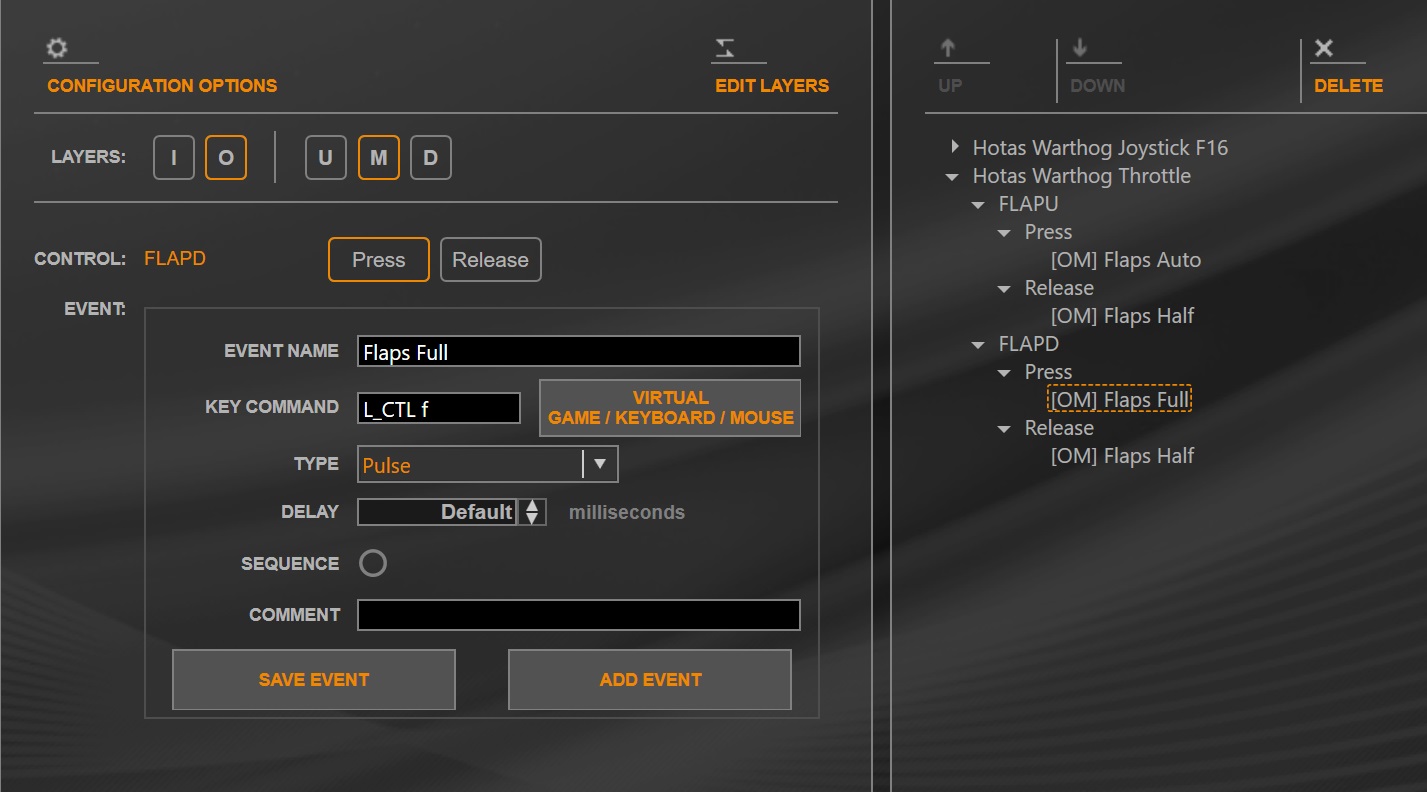Viewport: 1427px width, 792px height.
Task: Select [OM] Flaps Full event
Action: (1120, 400)
